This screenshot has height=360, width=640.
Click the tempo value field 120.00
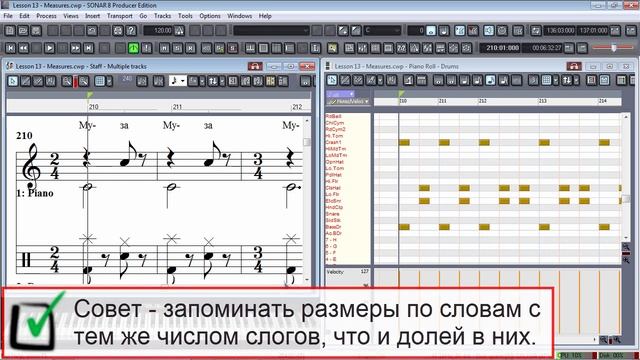point(158,31)
